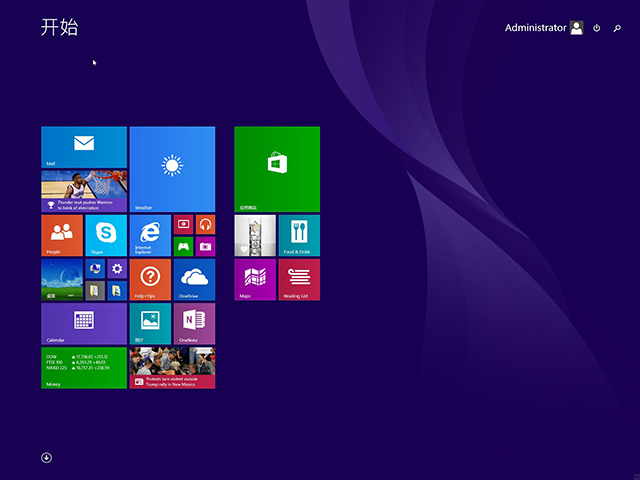The height and width of the screenshot is (480, 640).
Task: Open the small Games controller tile
Action: pos(183,247)
